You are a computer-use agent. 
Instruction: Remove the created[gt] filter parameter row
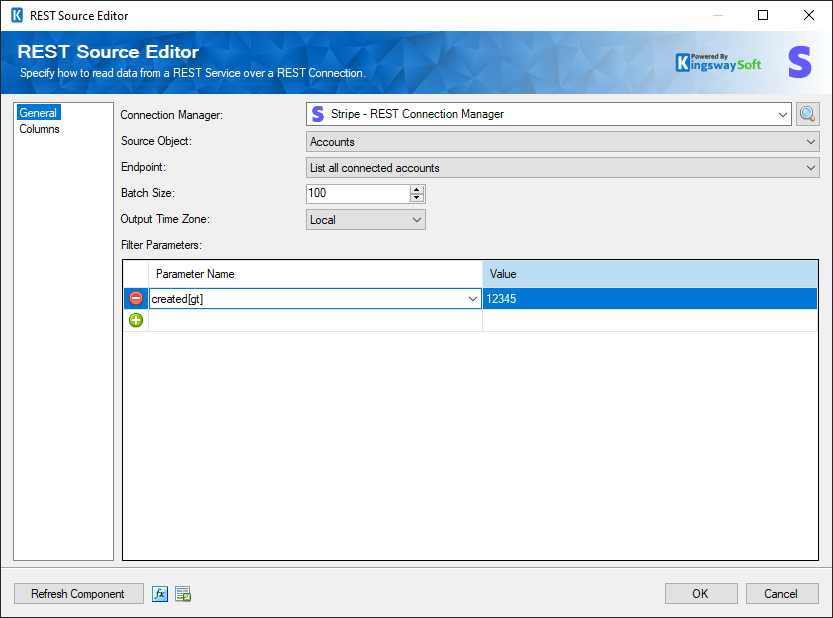point(136,298)
